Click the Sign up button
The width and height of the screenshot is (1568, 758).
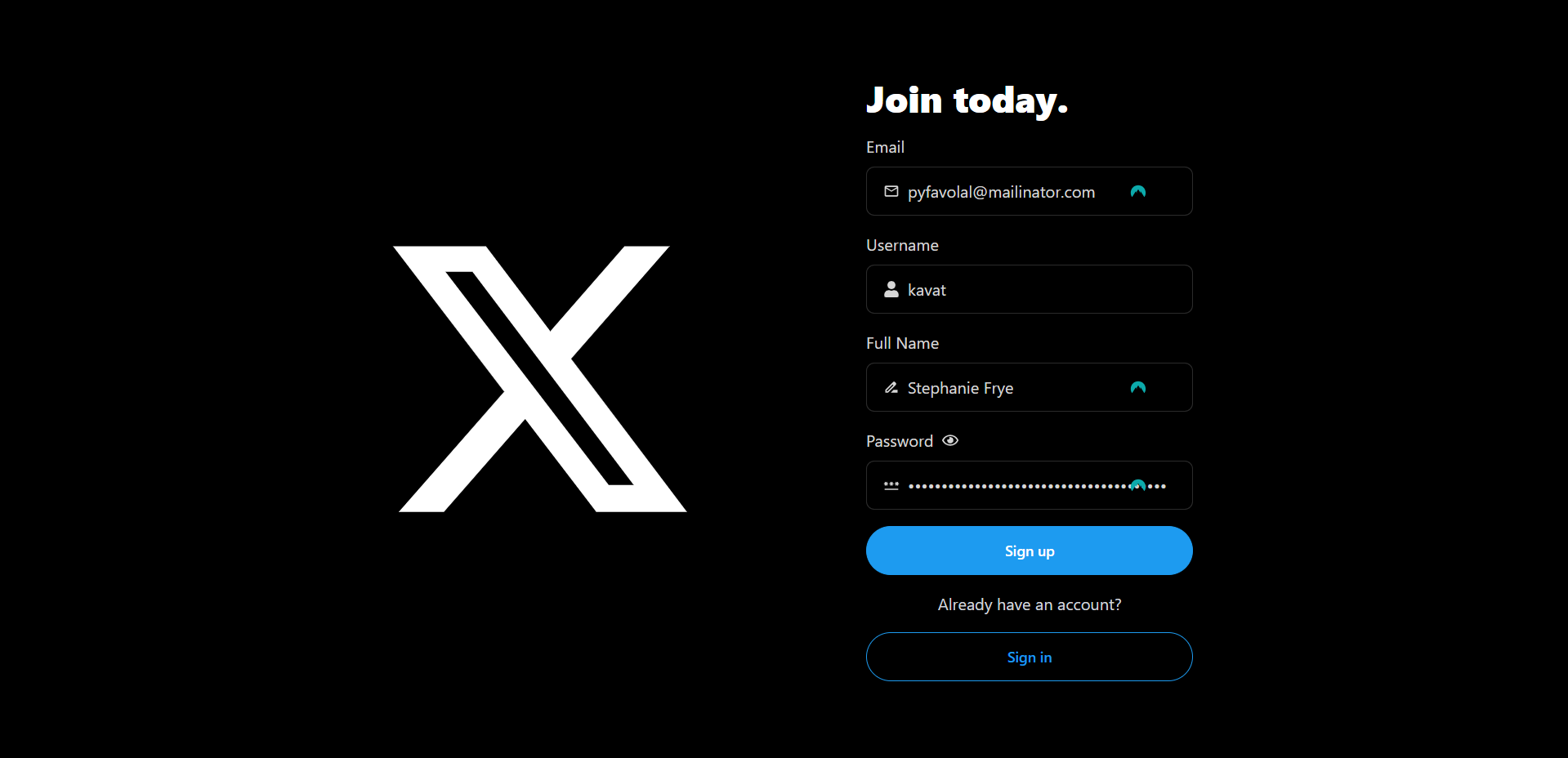[1030, 551]
